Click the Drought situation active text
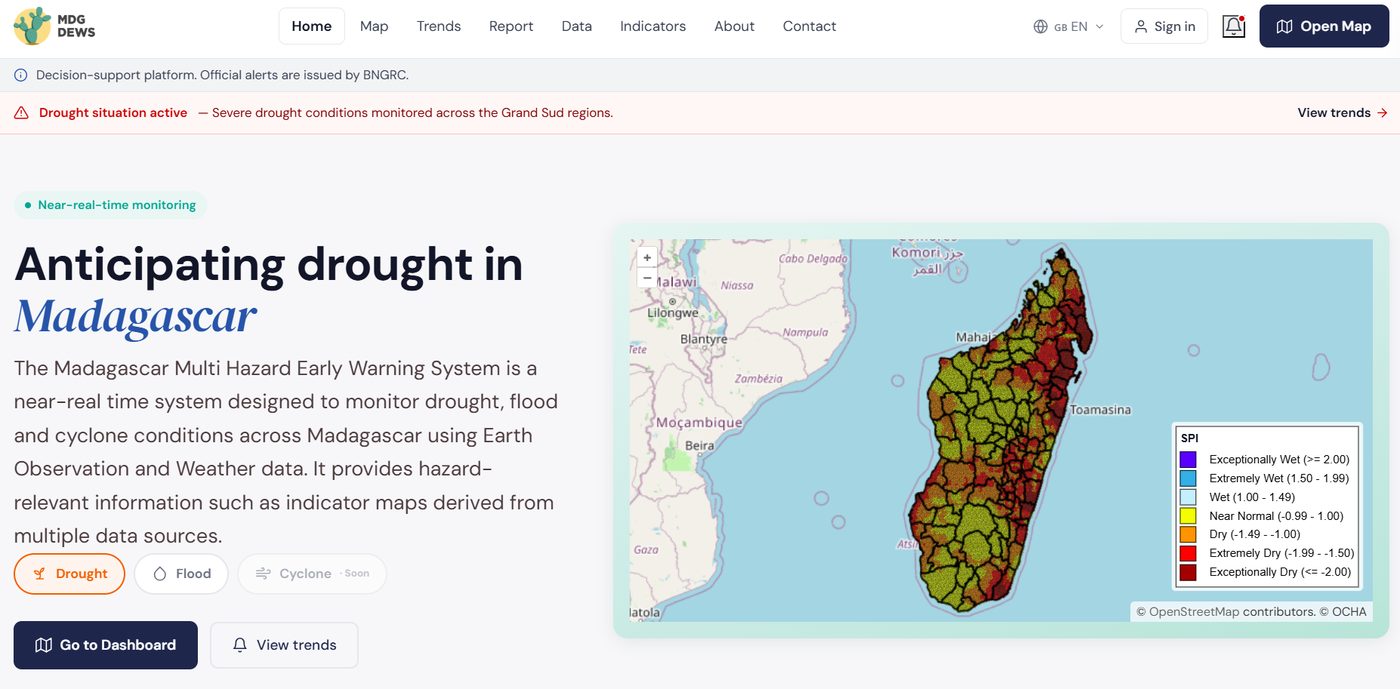The image size is (1400, 689). [x=113, y=113]
